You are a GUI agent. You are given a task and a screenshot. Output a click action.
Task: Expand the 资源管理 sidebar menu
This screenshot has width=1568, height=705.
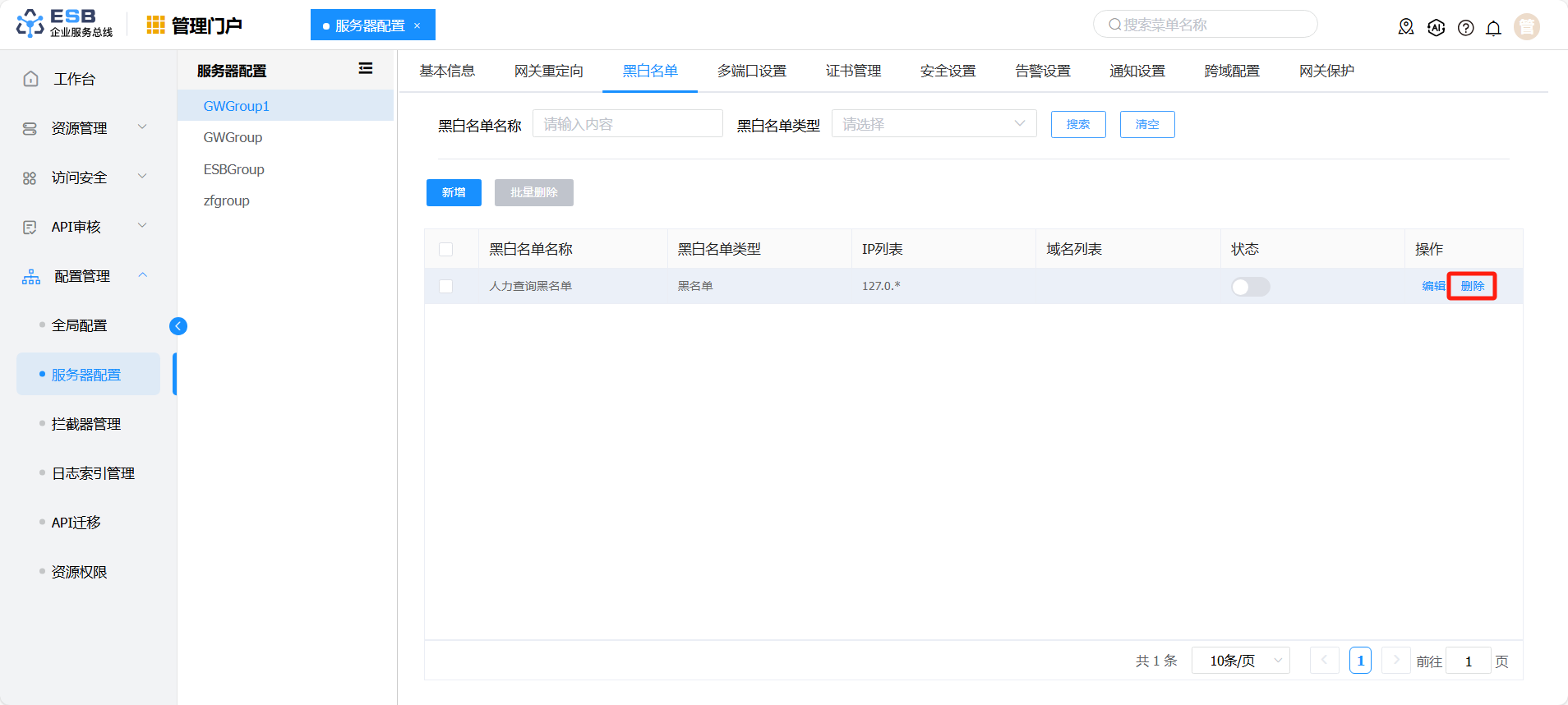(82, 128)
